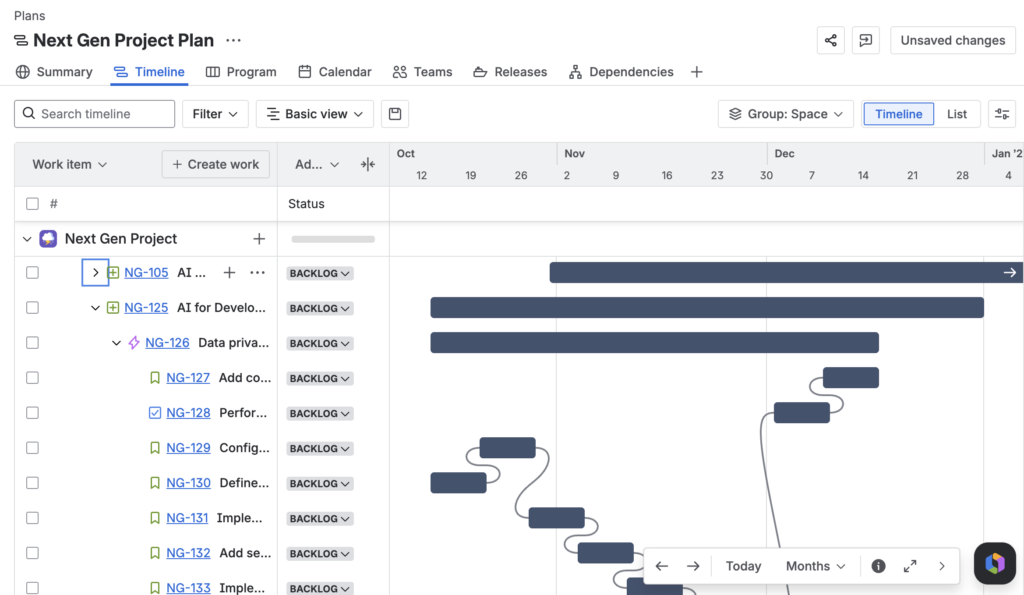Collapse the Next Gen Project group
Screen dimensions: 1024x595
[27, 239]
